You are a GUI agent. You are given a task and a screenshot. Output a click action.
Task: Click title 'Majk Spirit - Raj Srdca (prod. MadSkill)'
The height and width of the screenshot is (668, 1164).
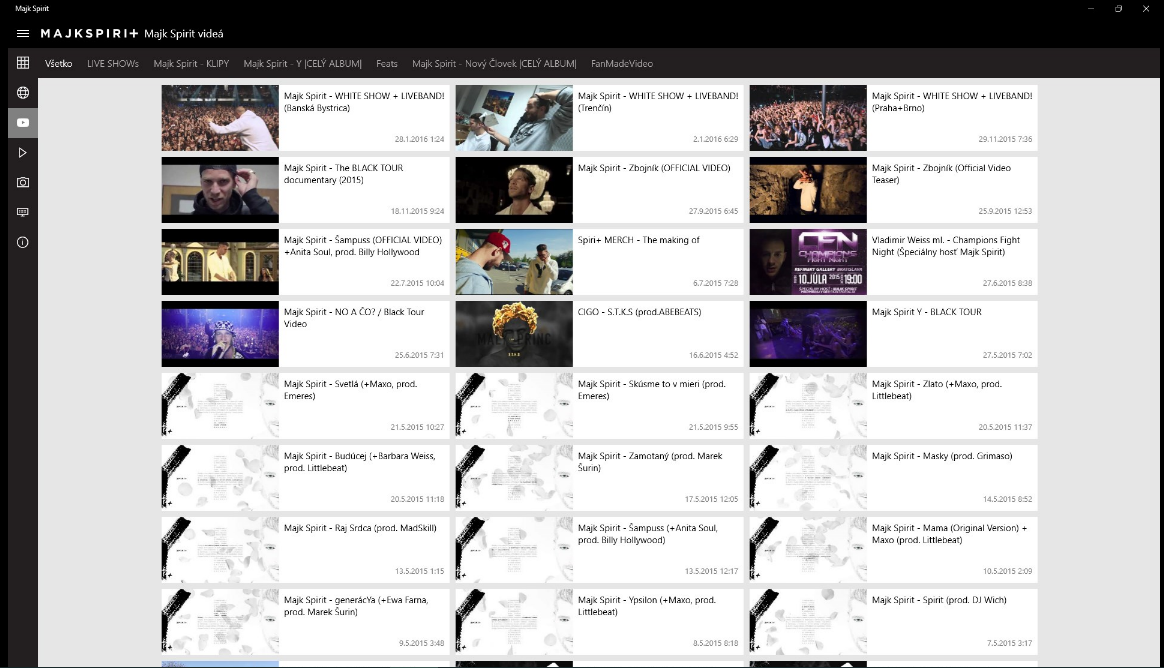point(360,528)
